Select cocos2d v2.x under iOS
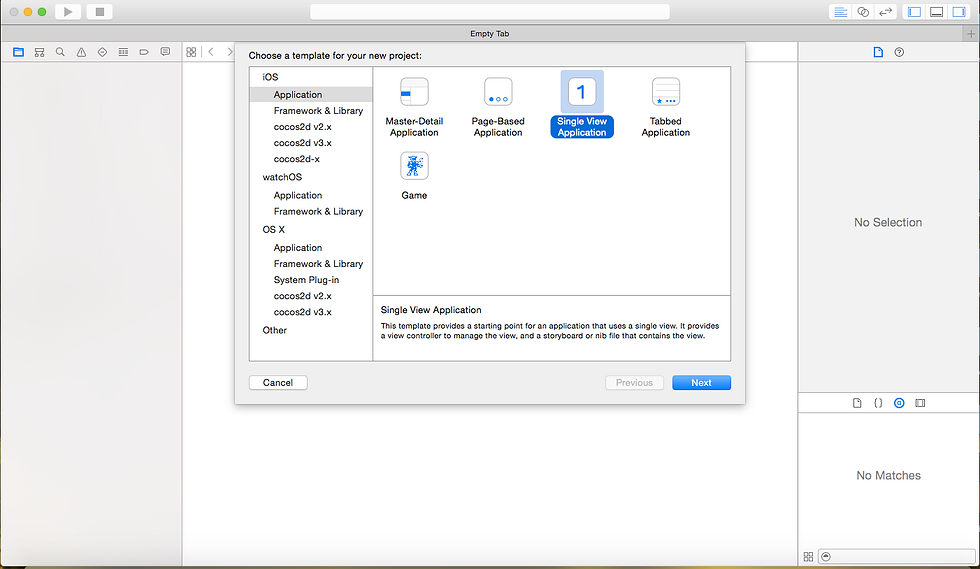The image size is (980, 569). coord(302,127)
